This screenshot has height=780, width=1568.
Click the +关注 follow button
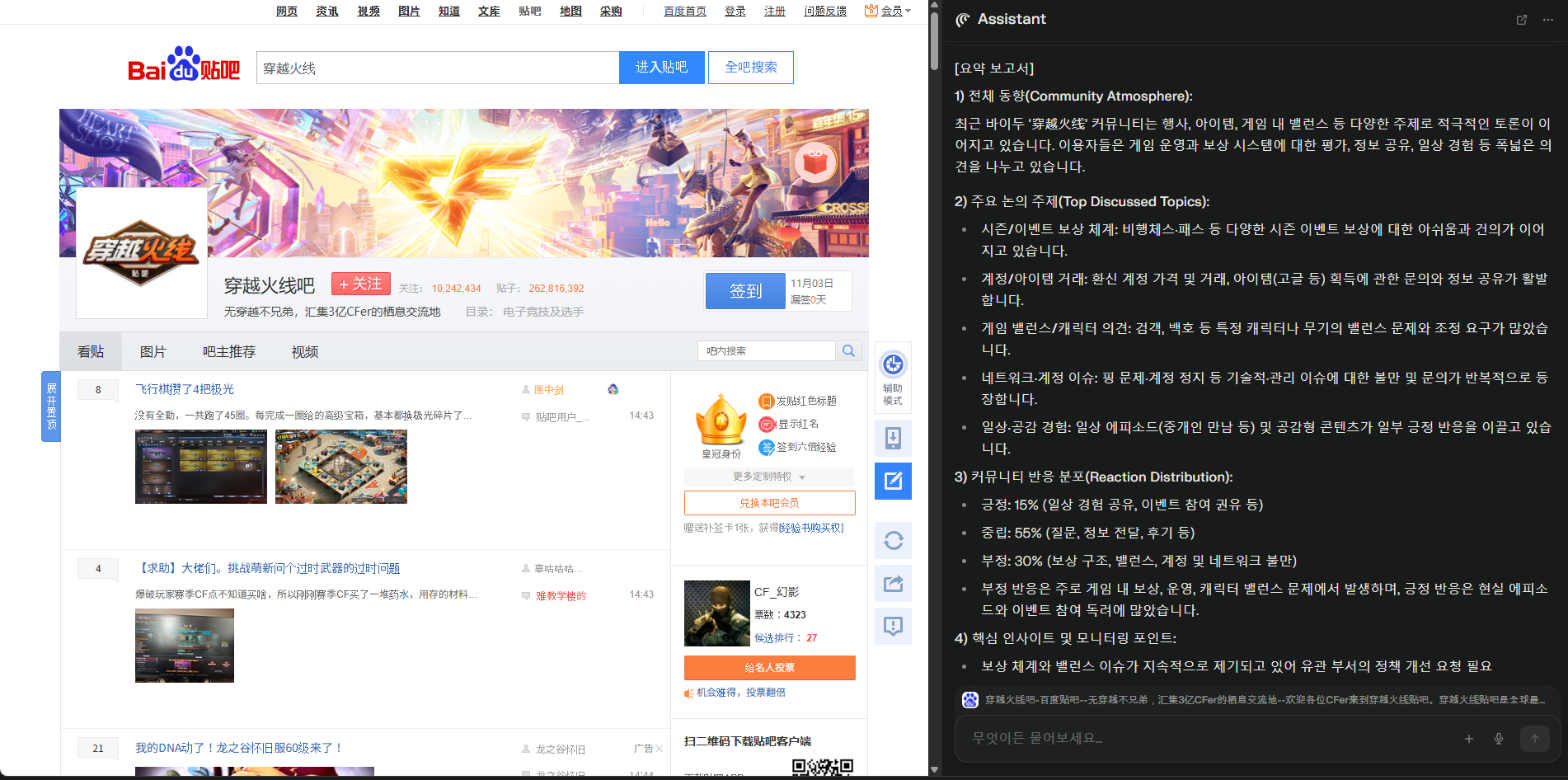[361, 284]
